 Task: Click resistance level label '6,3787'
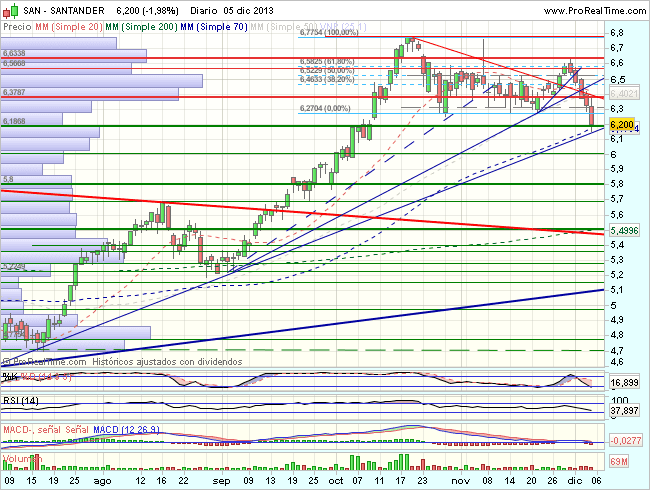[x=14, y=92]
